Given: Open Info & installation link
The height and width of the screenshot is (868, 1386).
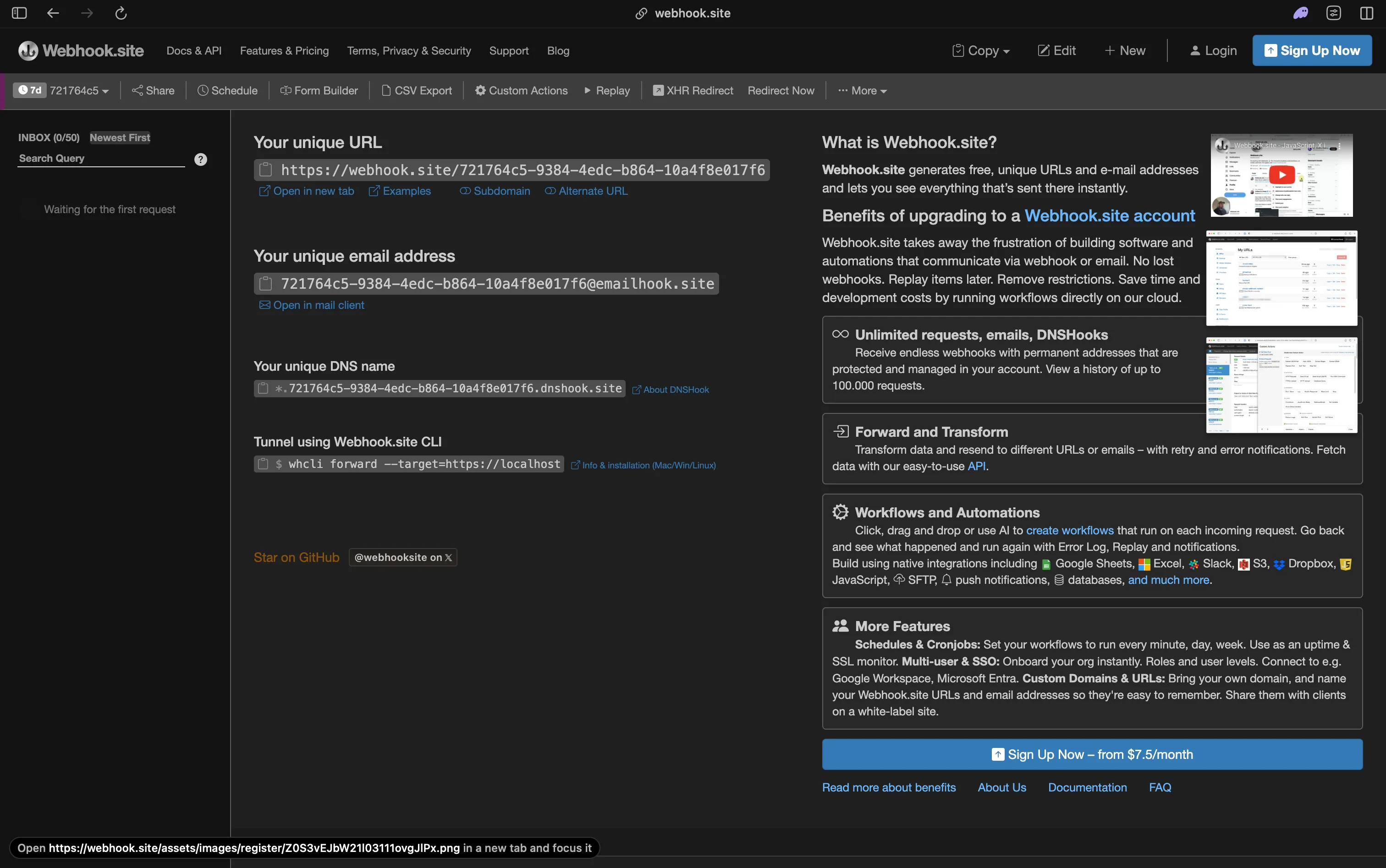Looking at the screenshot, I should click(643, 466).
